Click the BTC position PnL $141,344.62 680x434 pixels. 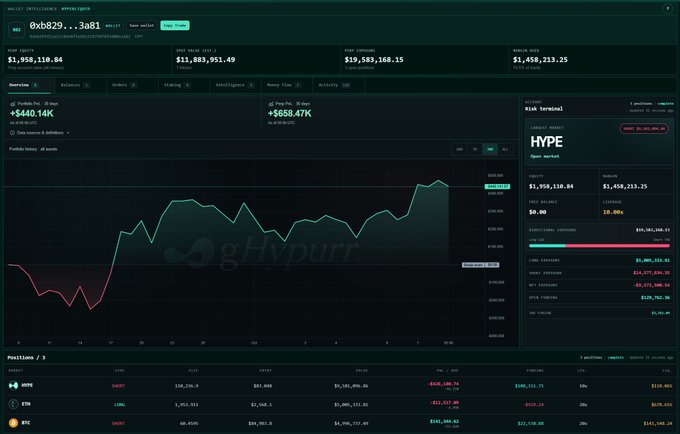(445, 421)
